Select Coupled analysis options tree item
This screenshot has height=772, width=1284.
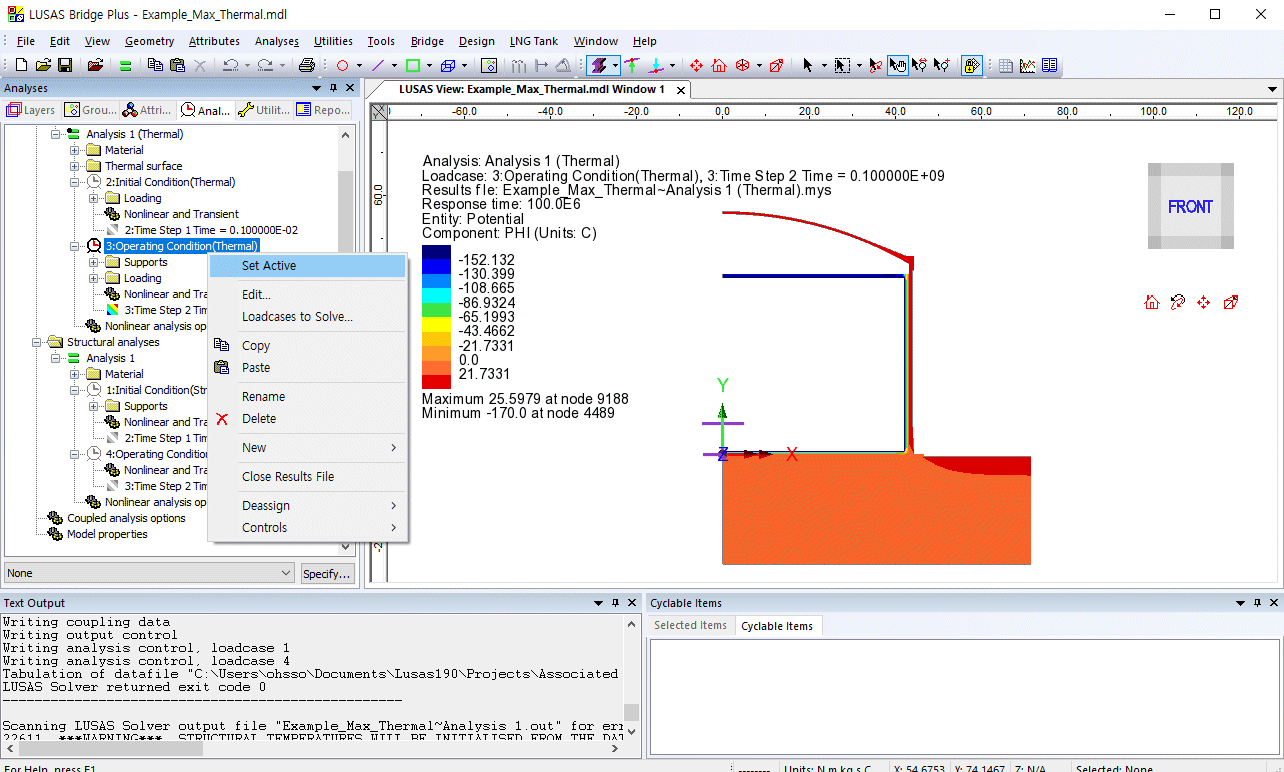(x=126, y=518)
